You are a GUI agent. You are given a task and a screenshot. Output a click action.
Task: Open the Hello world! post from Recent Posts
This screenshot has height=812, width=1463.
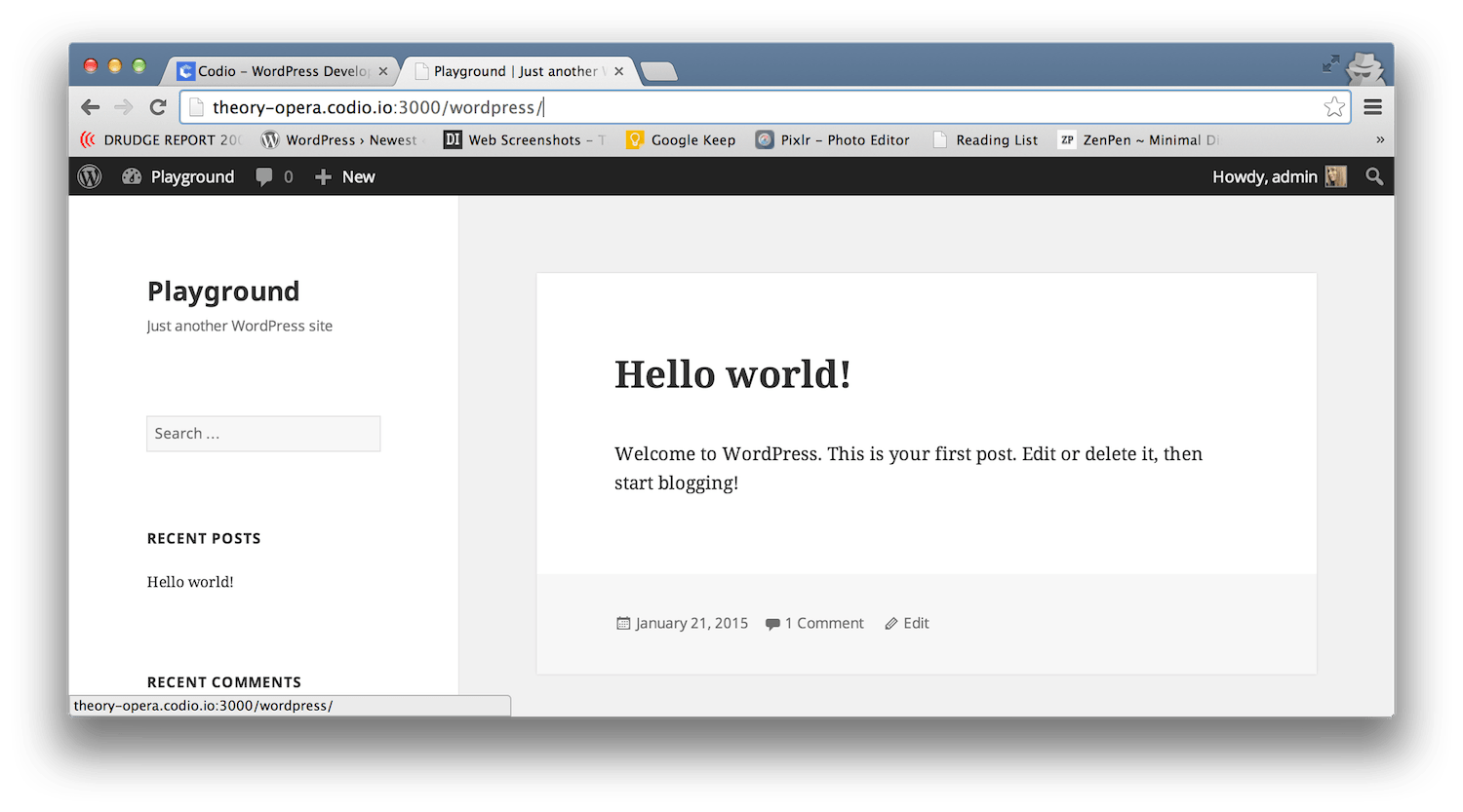tap(189, 581)
